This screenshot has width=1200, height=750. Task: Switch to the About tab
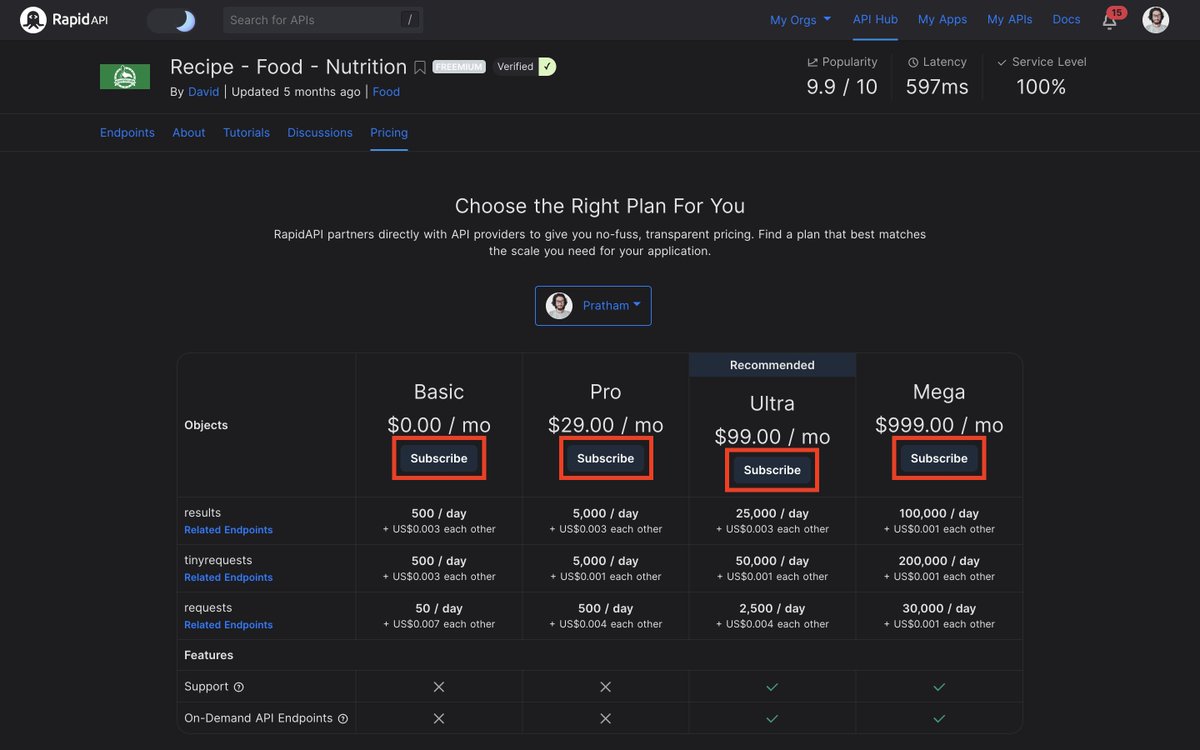click(189, 133)
